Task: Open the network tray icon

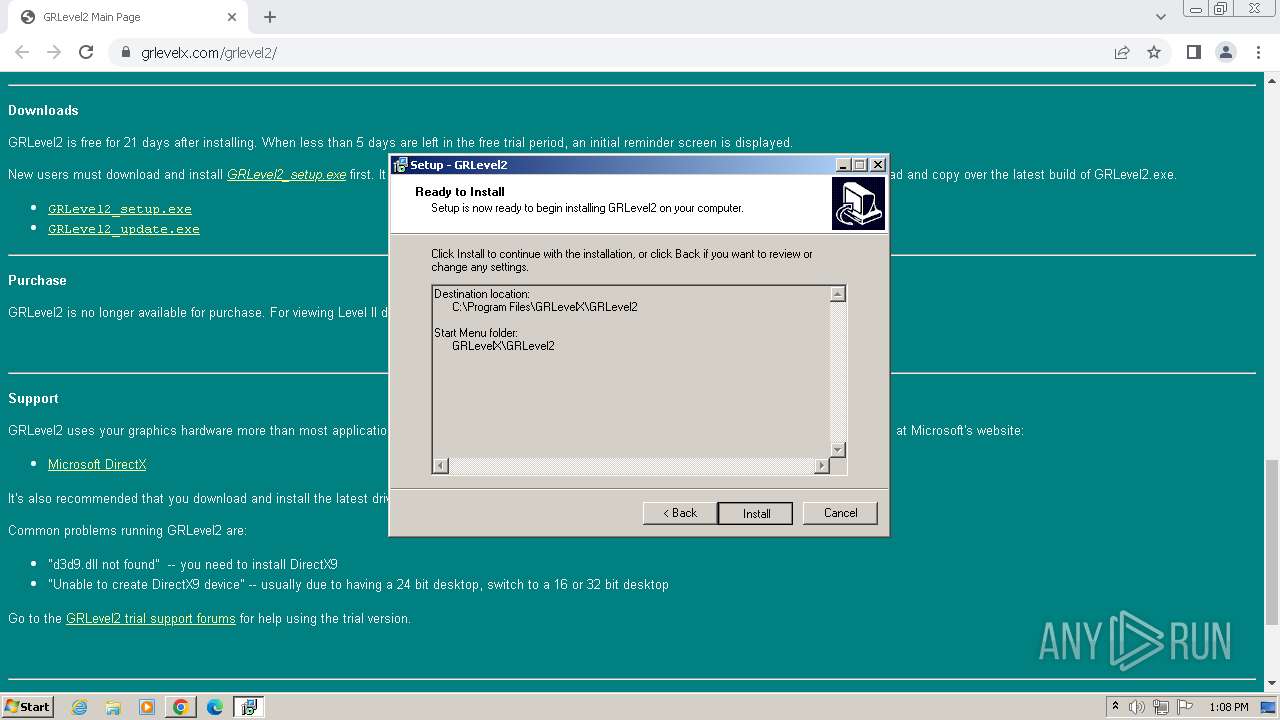Action: pos(1161,707)
